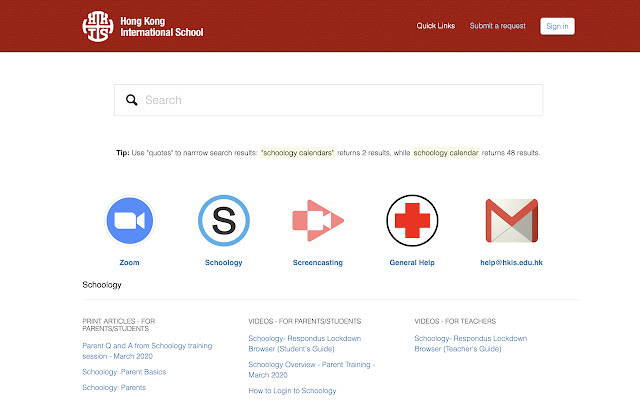Open the Schoology text link
Viewport: 640px width, 400px height.
pos(224,262)
